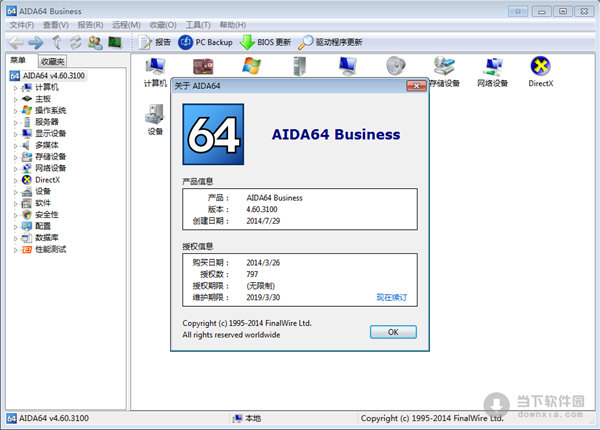Click the 现在续订 renew link

click(x=391, y=297)
